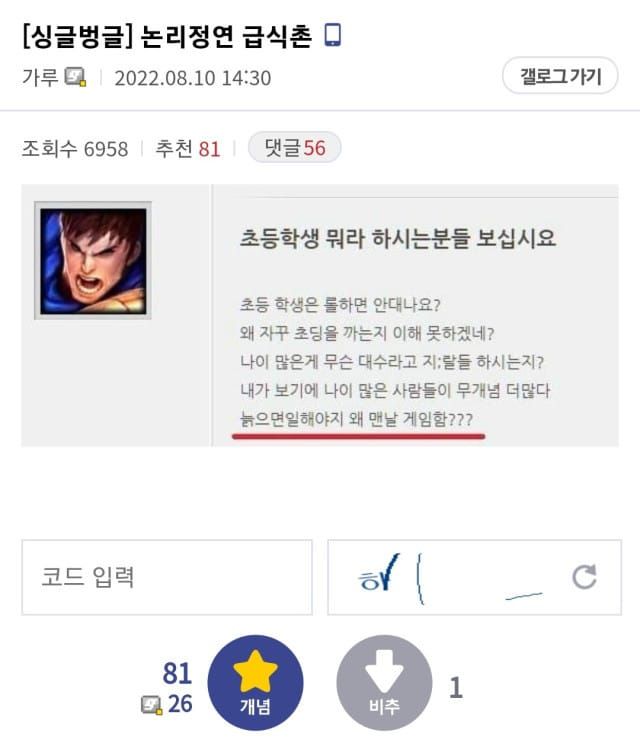The height and width of the screenshot is (743, 640).
Task: Click the 비추 downvote arrow button
Action: tap(384, 682)
